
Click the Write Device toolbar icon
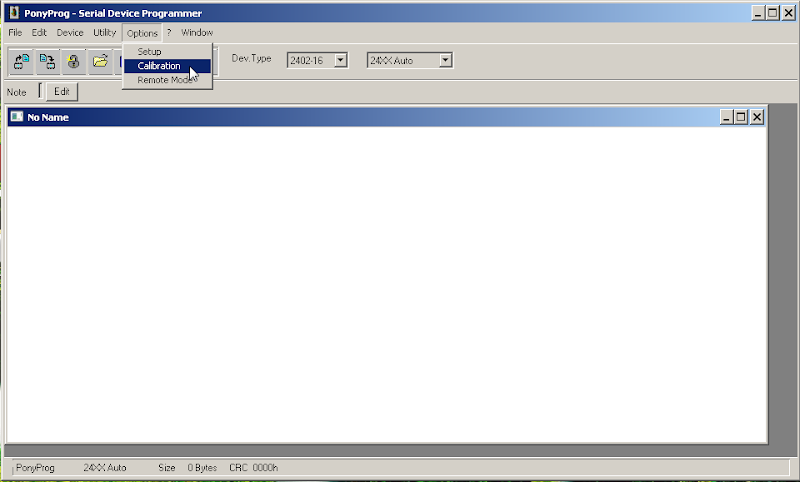[x=47, y=61]
